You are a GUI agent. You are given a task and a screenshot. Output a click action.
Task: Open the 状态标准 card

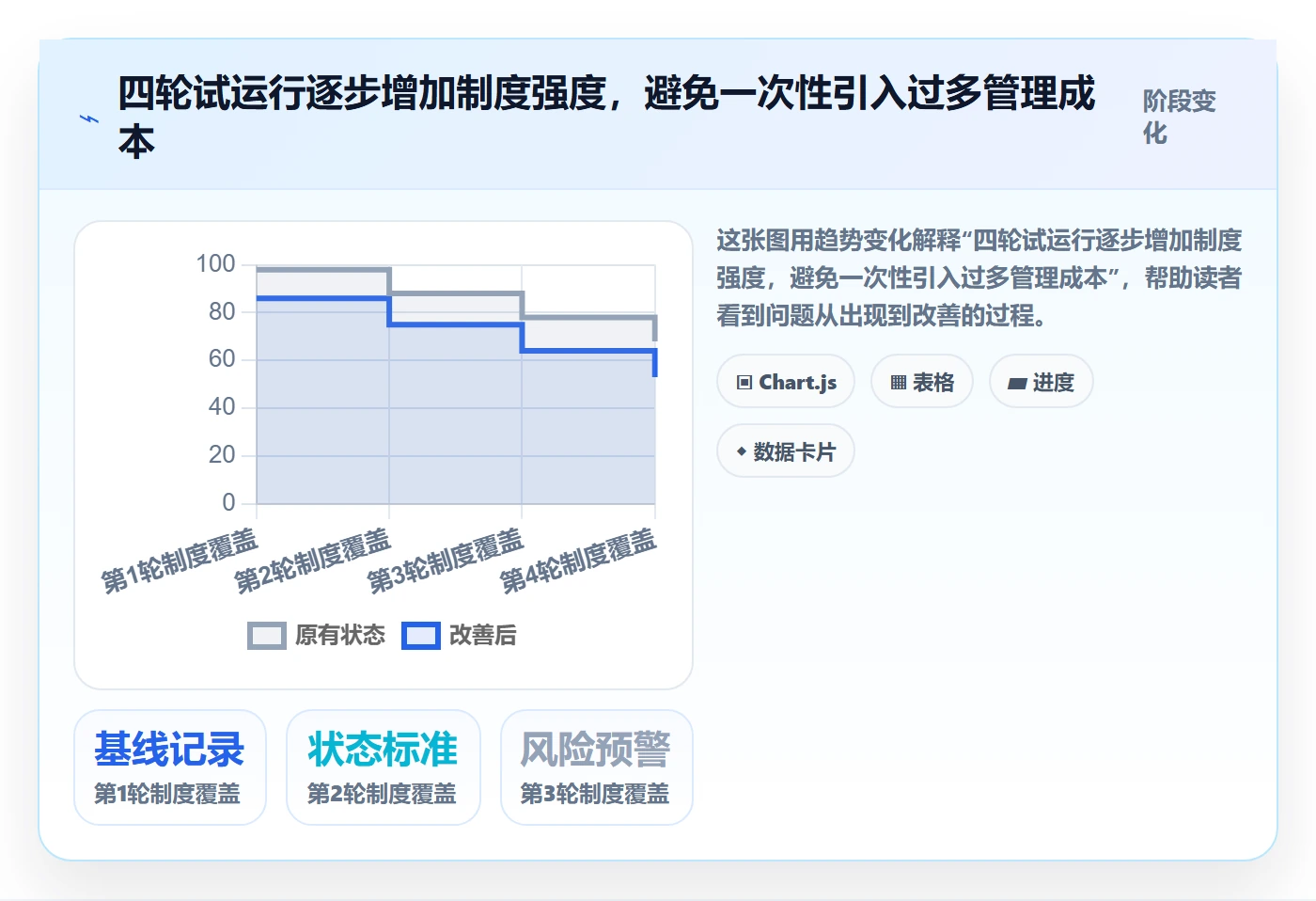(x=384, y=767)
